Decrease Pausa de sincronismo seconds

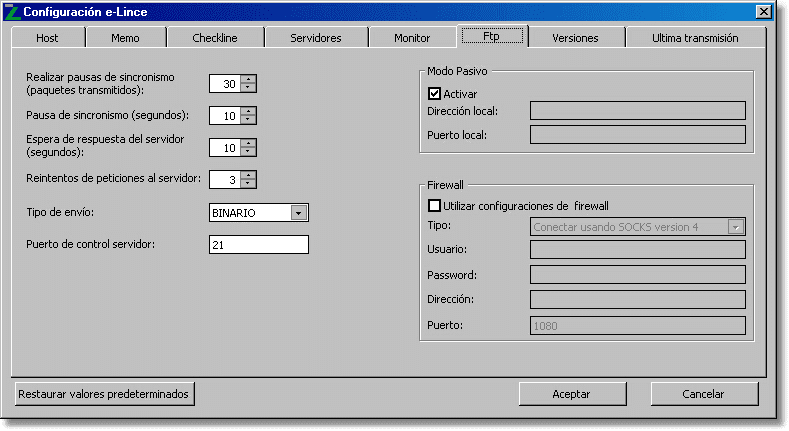click(248, 119)
